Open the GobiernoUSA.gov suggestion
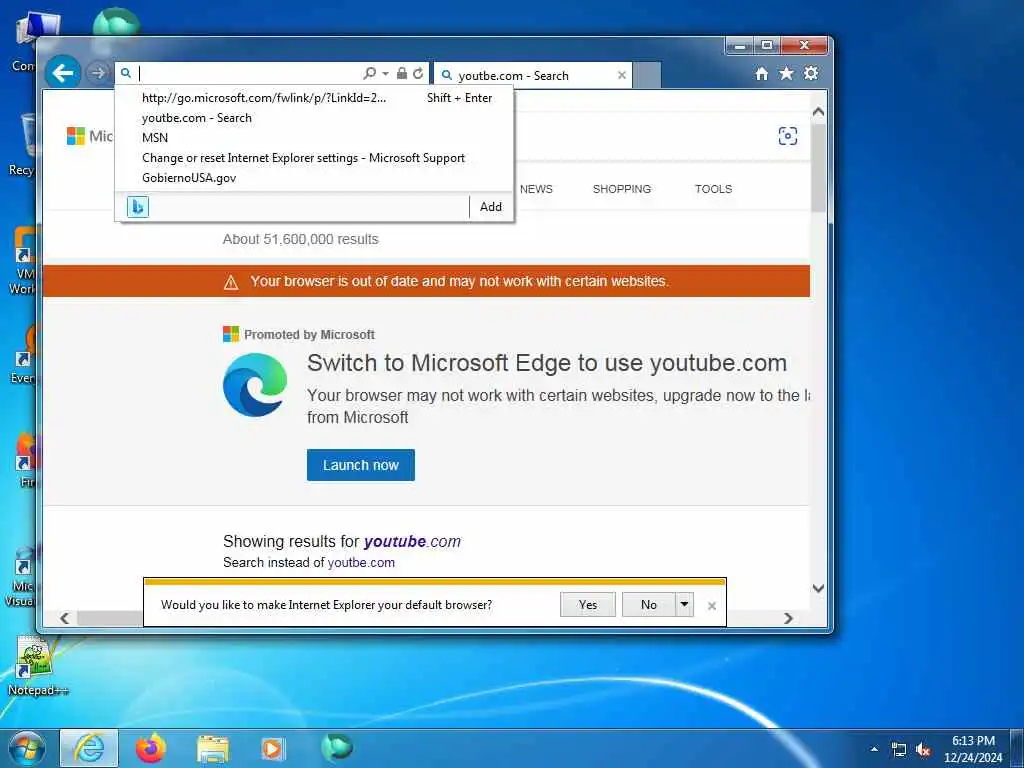Viewport: 1024px width, 768px height. (314, 178)
